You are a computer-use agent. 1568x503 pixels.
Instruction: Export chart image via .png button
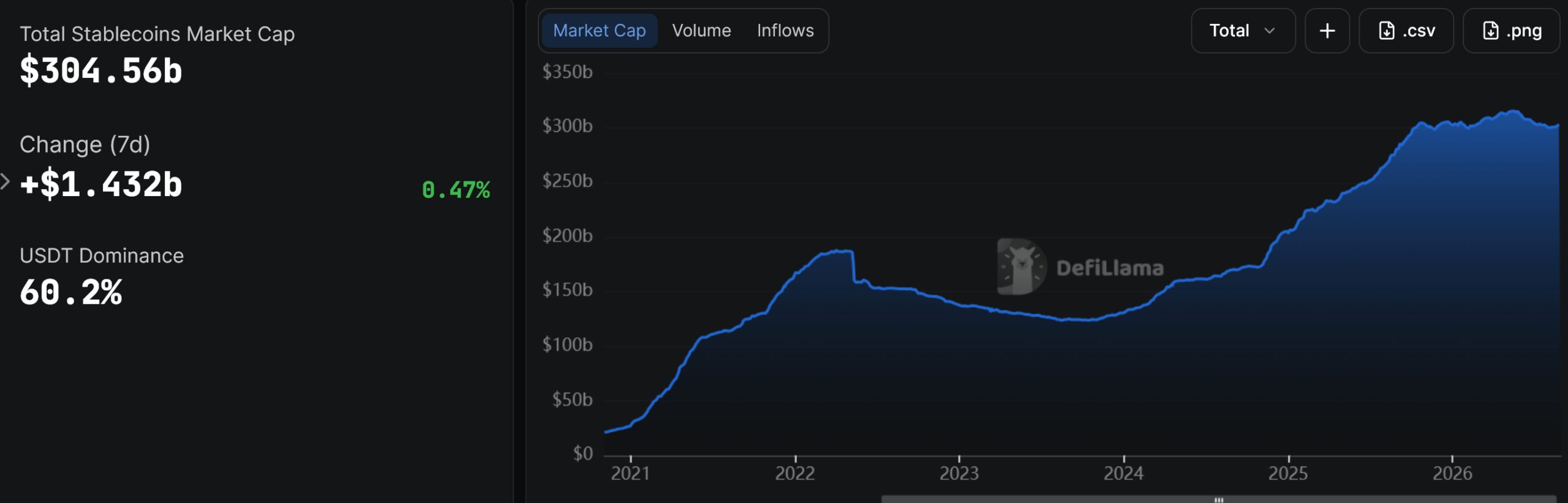[1510, 31]
